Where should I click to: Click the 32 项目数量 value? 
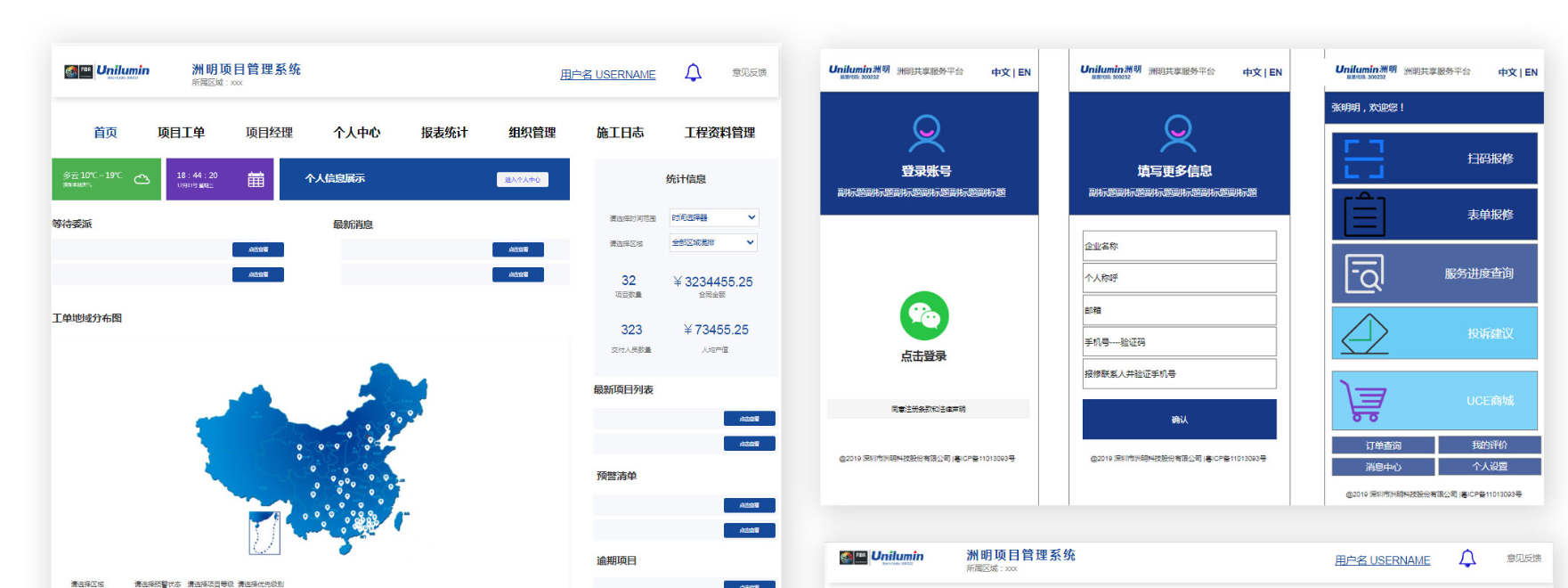629,281
